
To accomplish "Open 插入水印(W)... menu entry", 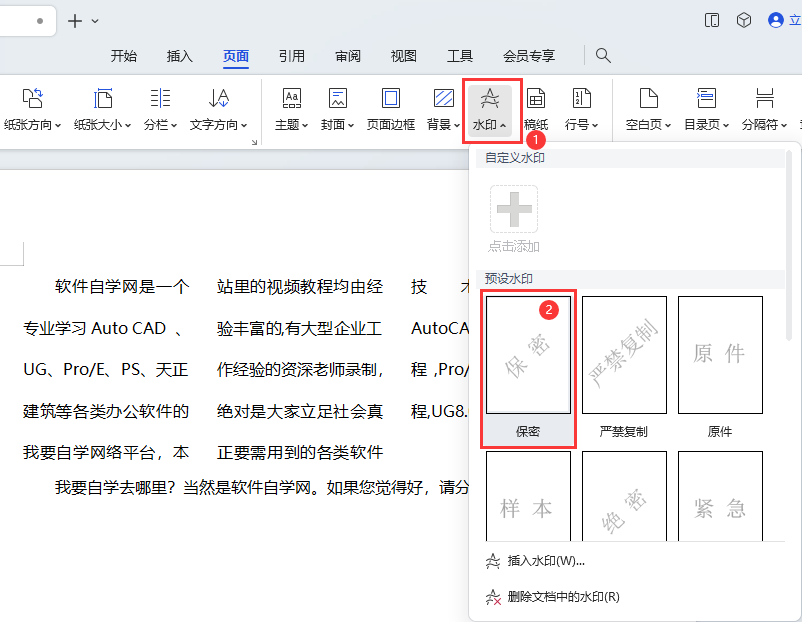I will click(x=534, y=561).
